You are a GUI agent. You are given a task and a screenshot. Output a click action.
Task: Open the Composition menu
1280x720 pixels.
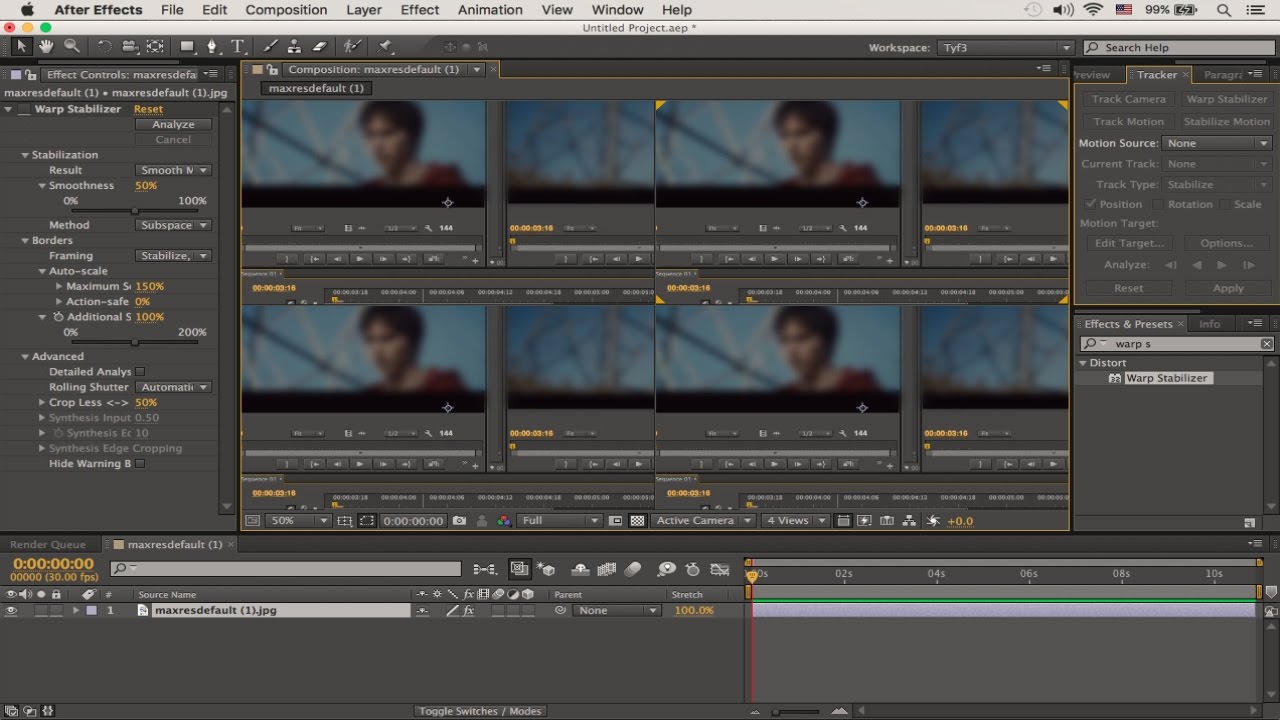tap(286, 10)
